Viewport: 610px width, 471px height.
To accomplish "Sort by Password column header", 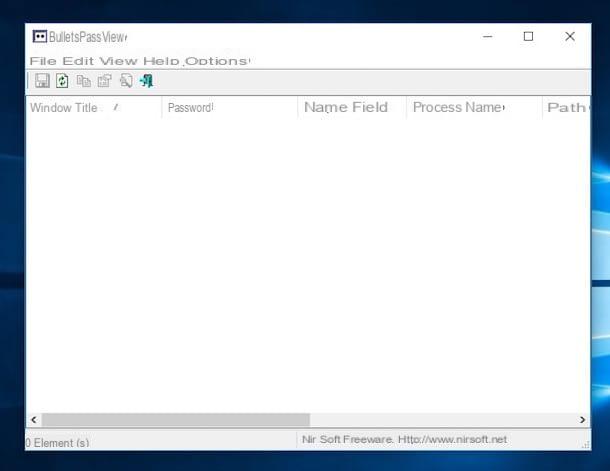I will click(x=230, y=107).
